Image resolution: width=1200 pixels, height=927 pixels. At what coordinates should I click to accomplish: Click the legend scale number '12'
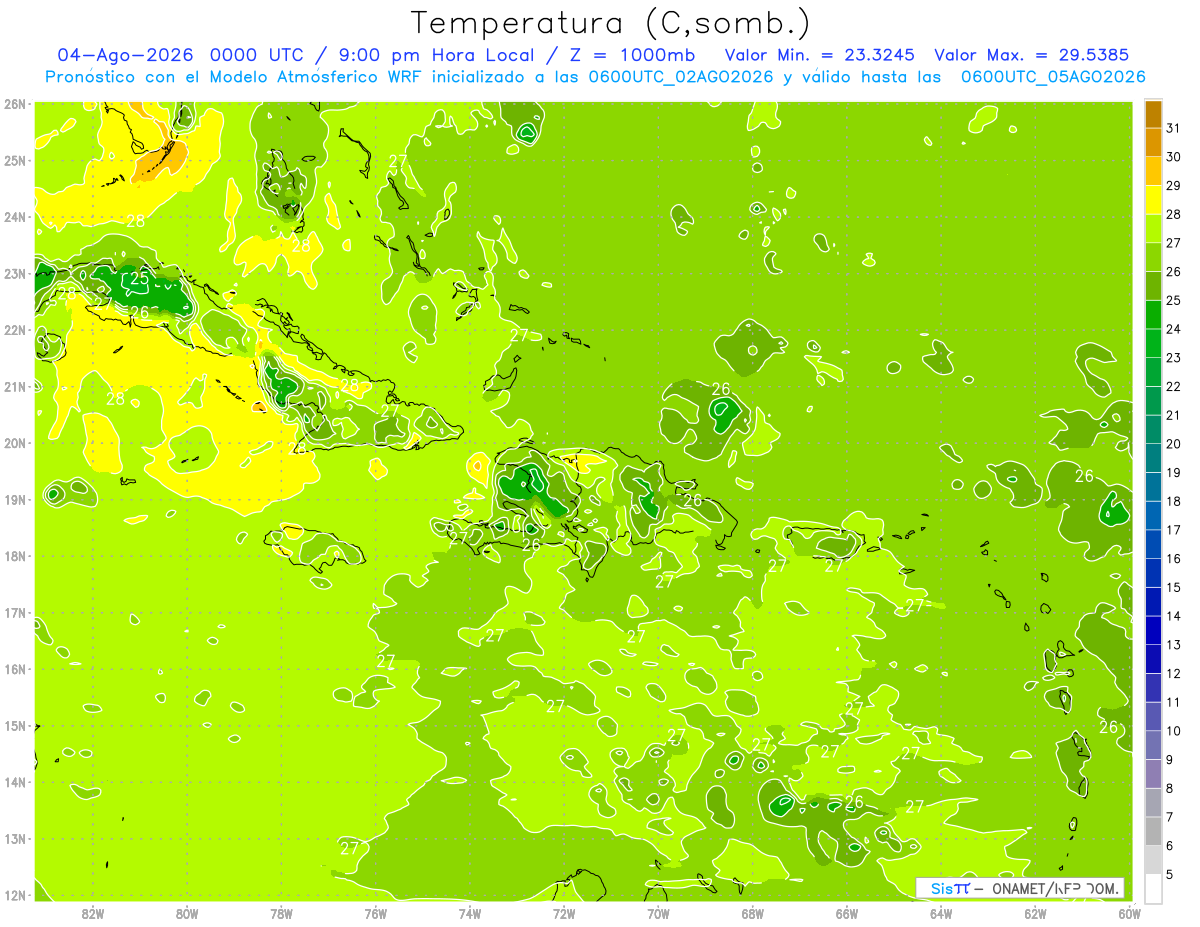tap(1174, 673)
